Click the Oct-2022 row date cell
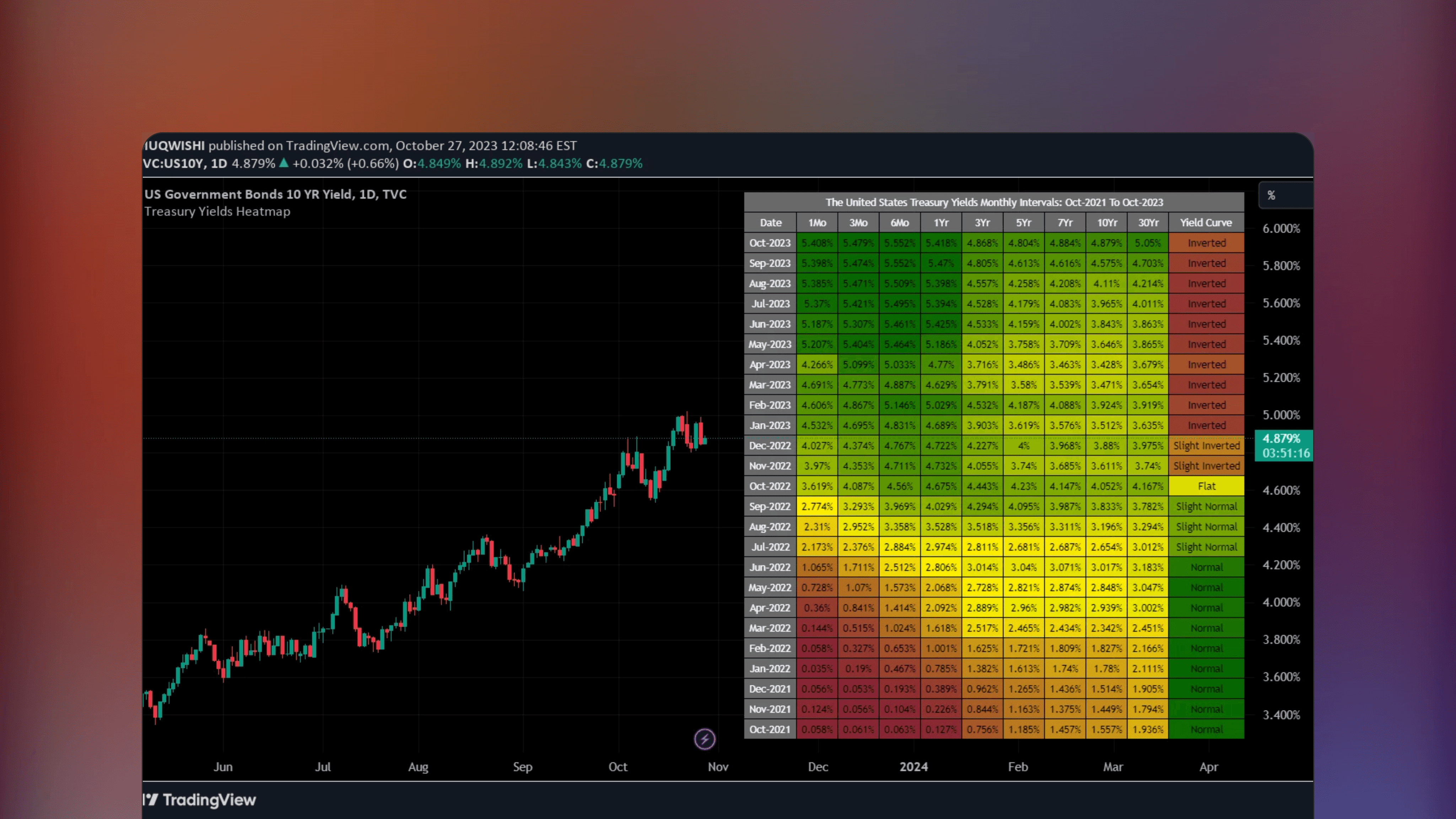1456x819 pixels. click(x=770, y=486)
